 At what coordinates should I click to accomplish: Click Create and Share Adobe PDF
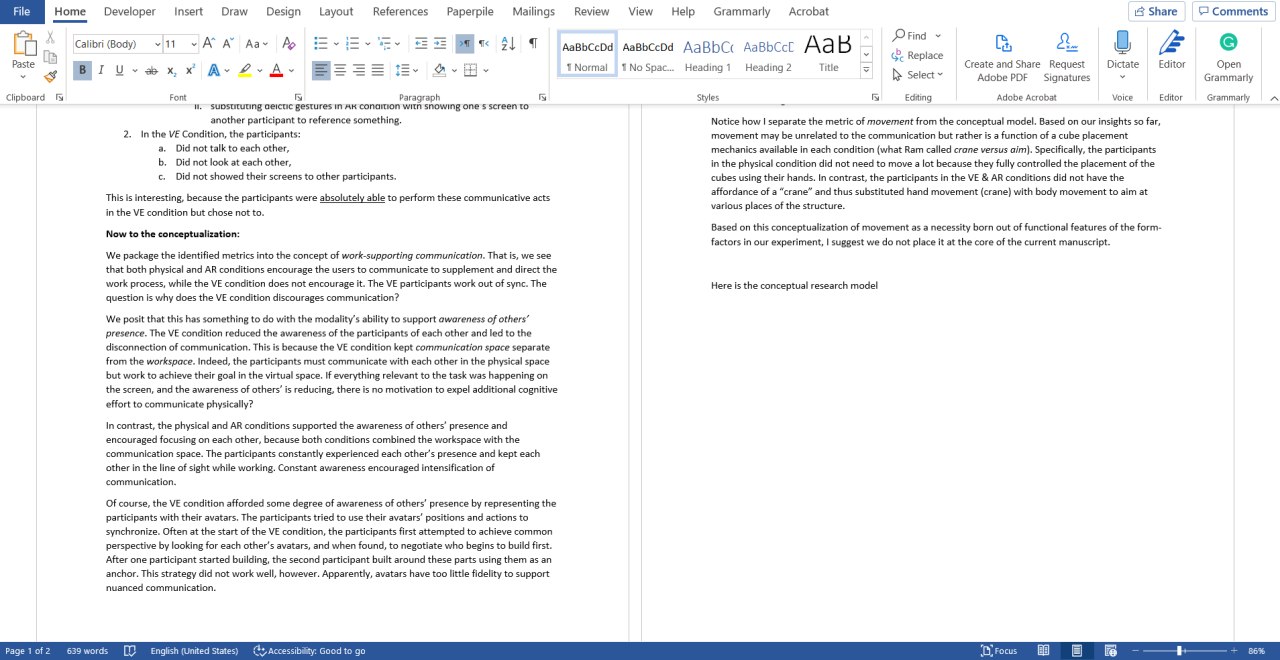pyautogui.click(x=1002, y=56)
